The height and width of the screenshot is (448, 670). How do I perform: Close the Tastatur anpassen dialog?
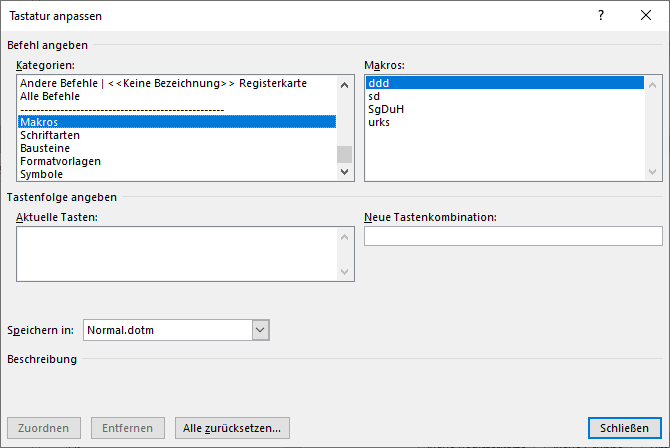coord(646,15)
